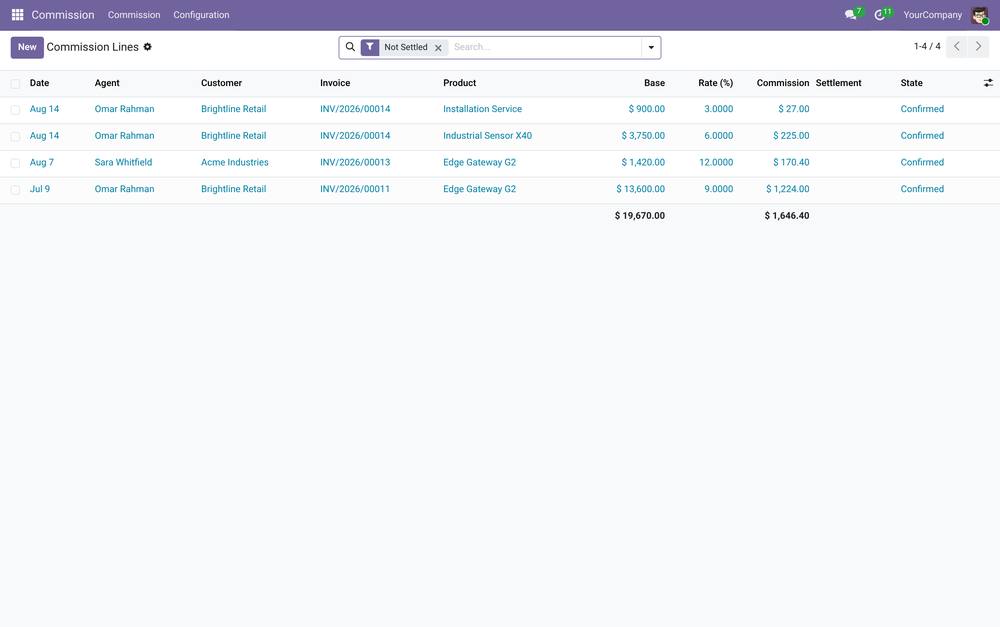Focus the Search input field
The image size is (1000, 627).
tap(545, 47)
